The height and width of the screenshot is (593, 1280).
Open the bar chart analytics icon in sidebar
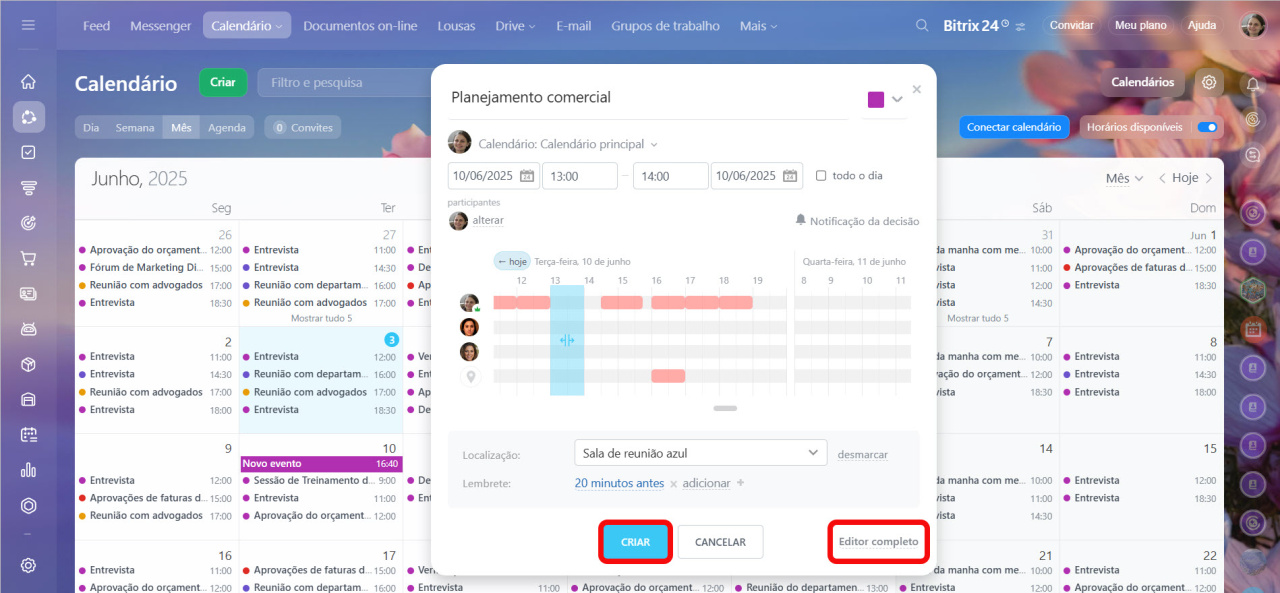[x=28, y=470]
